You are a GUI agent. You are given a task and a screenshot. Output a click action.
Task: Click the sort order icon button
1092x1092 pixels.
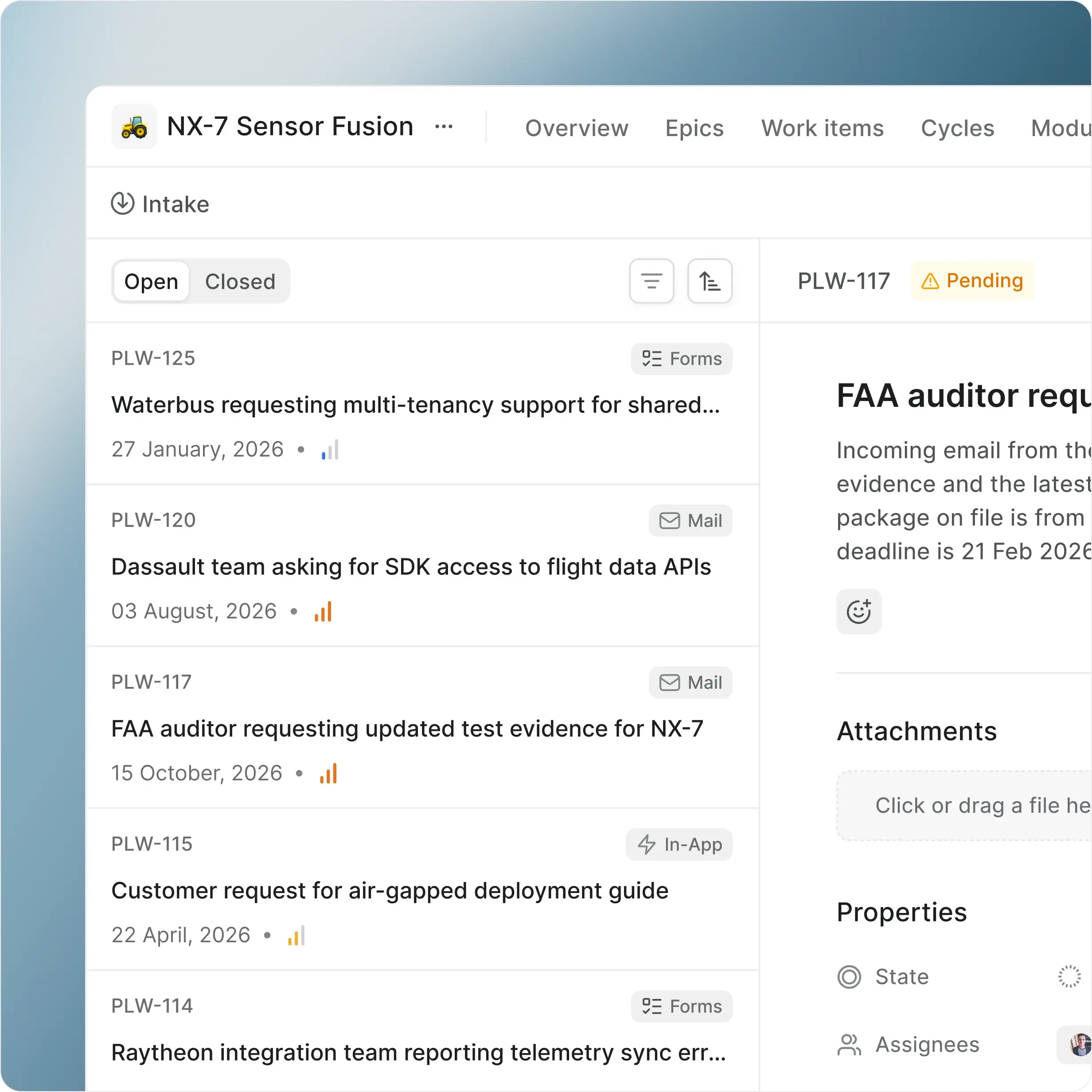[710, 281]
